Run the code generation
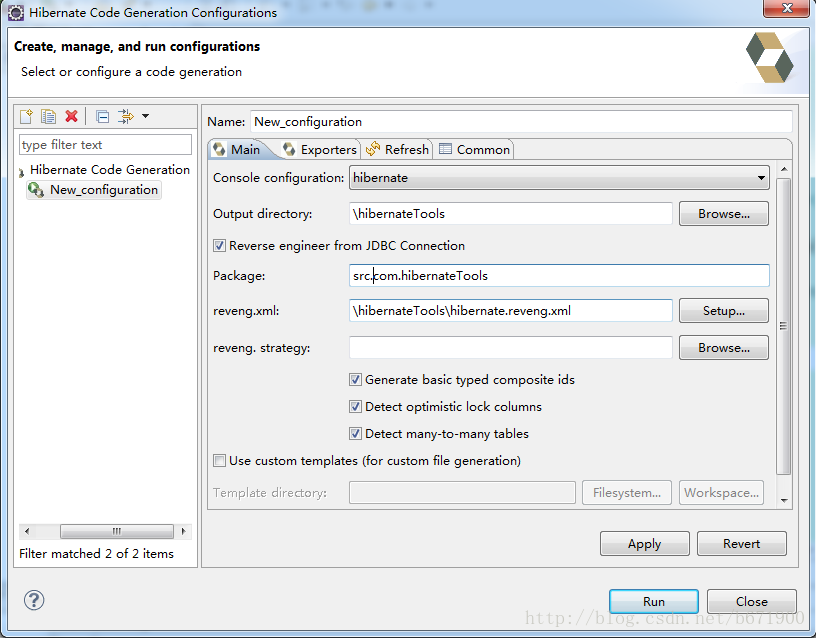Screen dimensions: 816x638 (654, 602)
